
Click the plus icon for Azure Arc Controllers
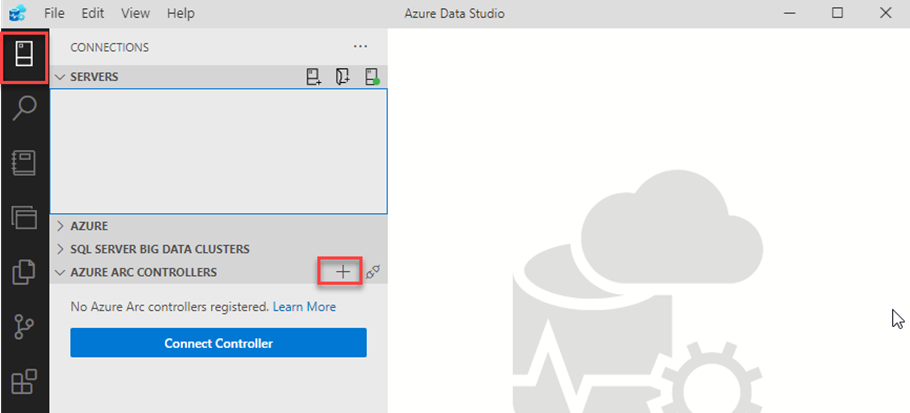343,272
